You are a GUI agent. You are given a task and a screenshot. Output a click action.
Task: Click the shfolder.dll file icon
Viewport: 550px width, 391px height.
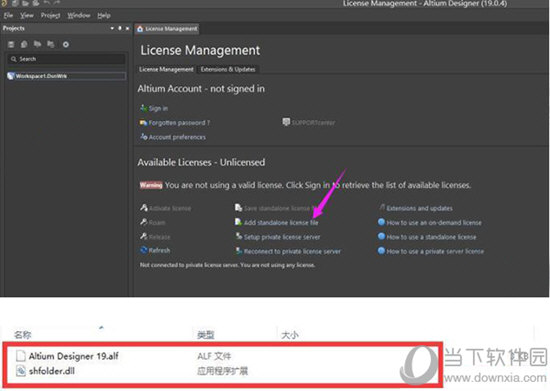click(x=21, y=371)
